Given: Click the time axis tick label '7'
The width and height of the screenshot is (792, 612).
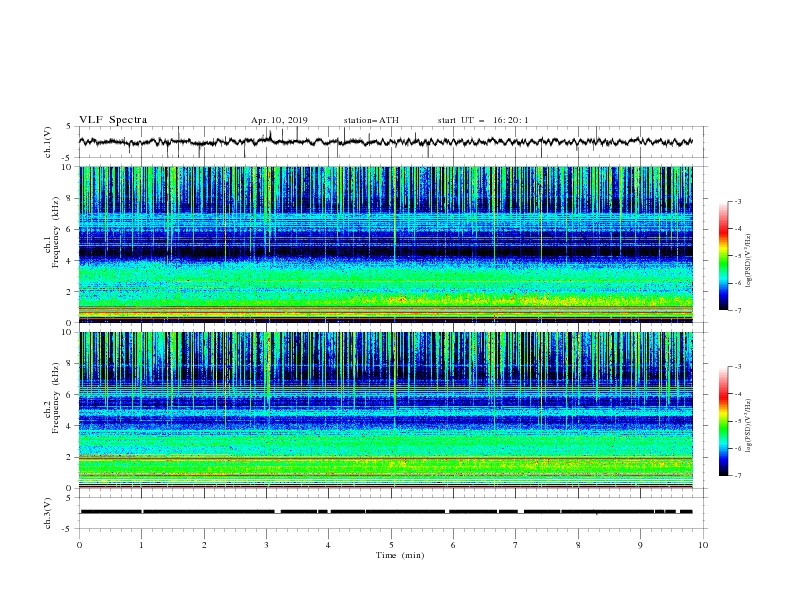Looking at the screenshot, I should (516, 545).
